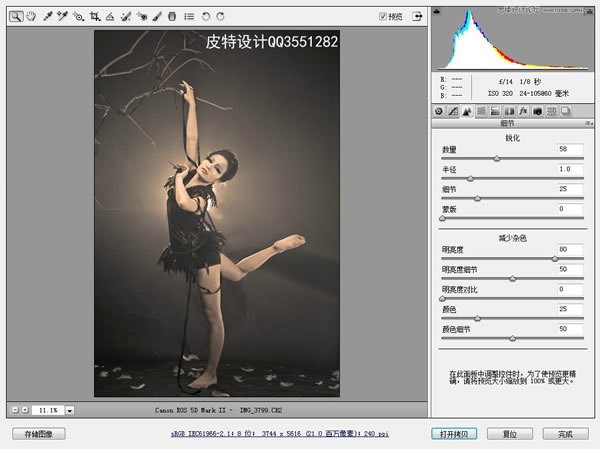This screenshot has height=449, width=600.
Task: Select the Zoom tool
Action: tap(16, 16)
